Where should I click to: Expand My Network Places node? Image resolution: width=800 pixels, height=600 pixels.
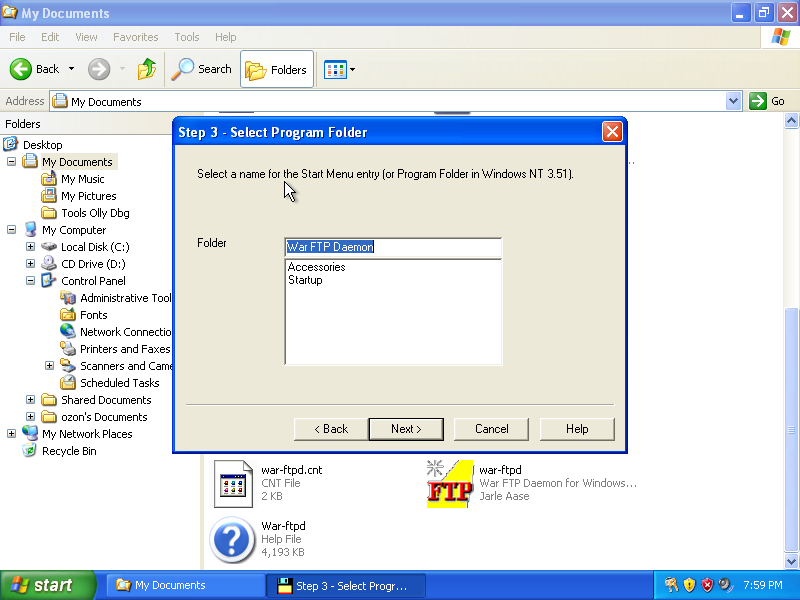pyautogui.click(x=11, y=434)
